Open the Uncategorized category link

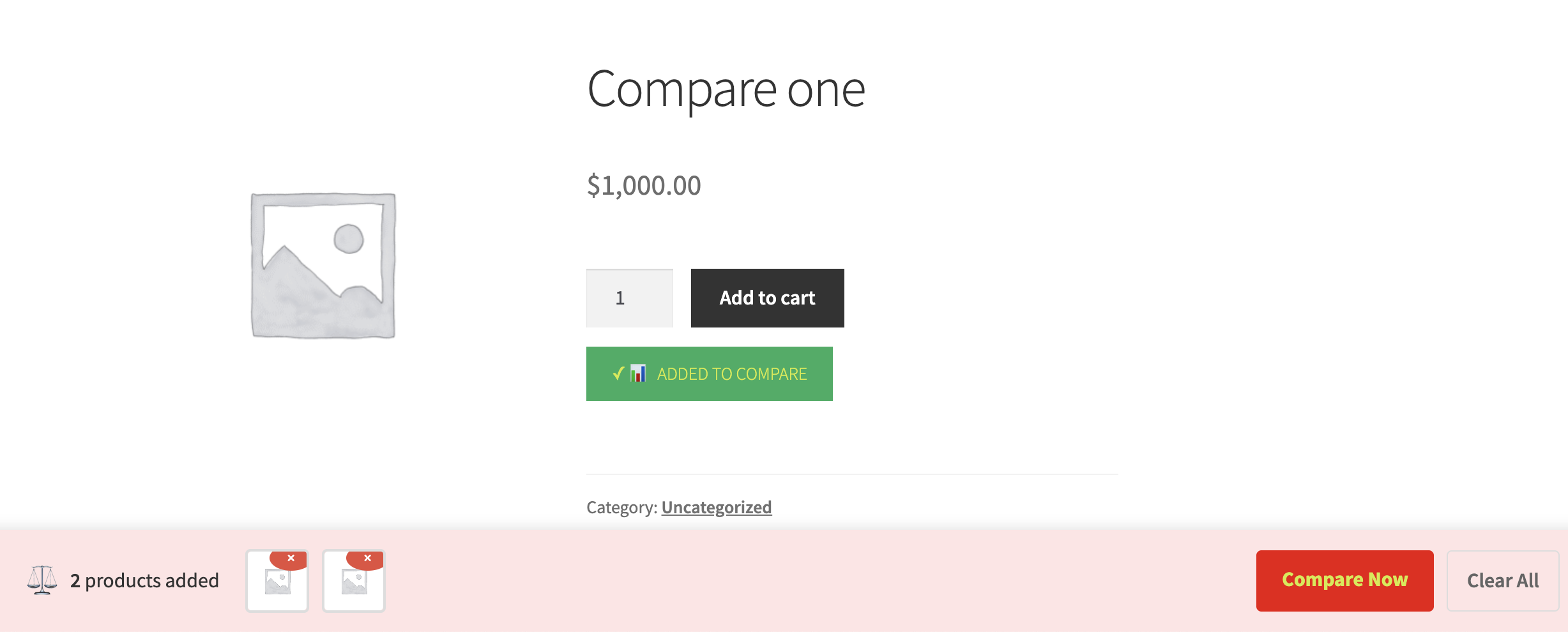pos(717,508)
